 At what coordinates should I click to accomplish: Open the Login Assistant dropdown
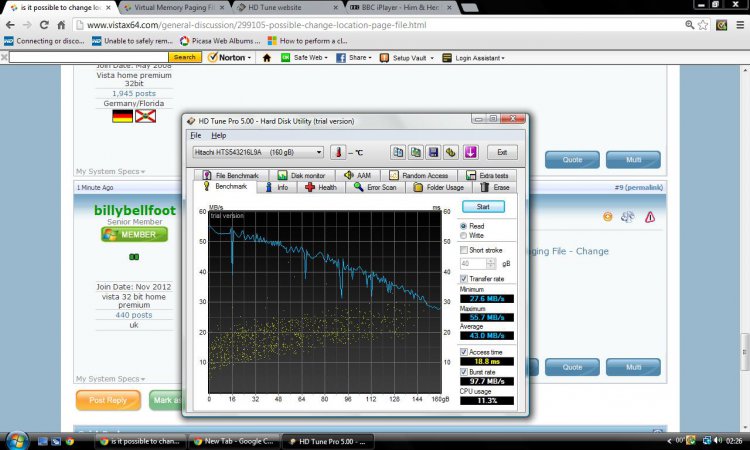473,58
